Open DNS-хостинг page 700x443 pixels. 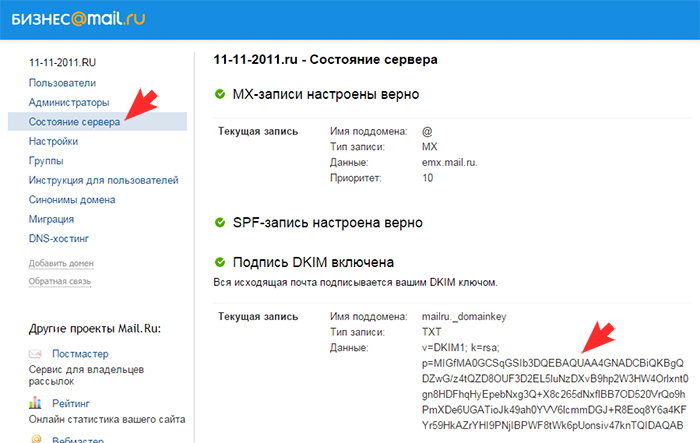pos(59,238)
